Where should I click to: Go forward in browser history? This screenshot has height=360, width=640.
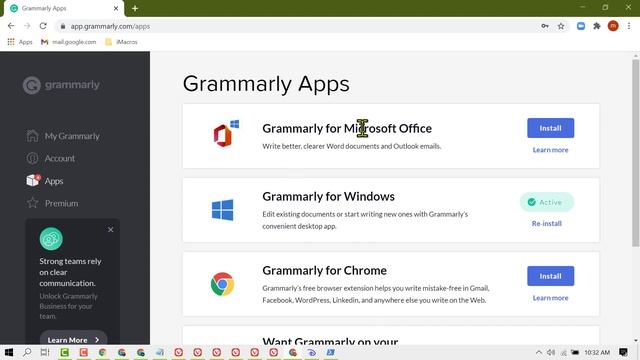[x=27, y=26]
